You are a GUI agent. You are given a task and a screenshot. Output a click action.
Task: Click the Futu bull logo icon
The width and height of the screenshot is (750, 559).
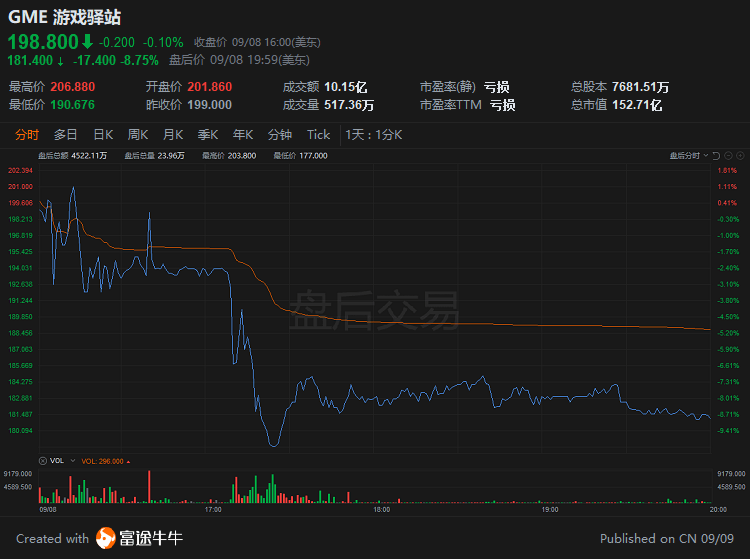106,538
